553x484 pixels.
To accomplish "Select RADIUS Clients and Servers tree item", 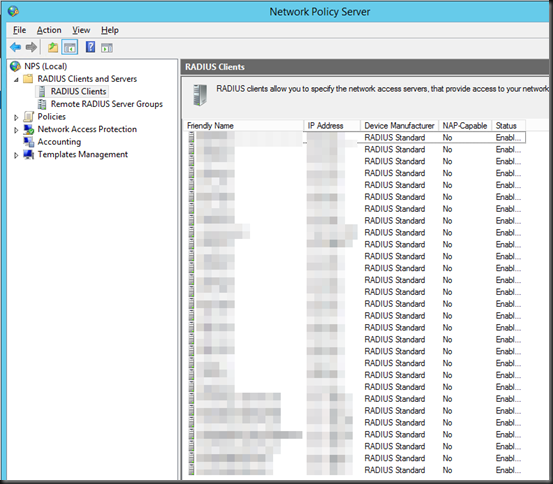I will click(x=87, y=79).
